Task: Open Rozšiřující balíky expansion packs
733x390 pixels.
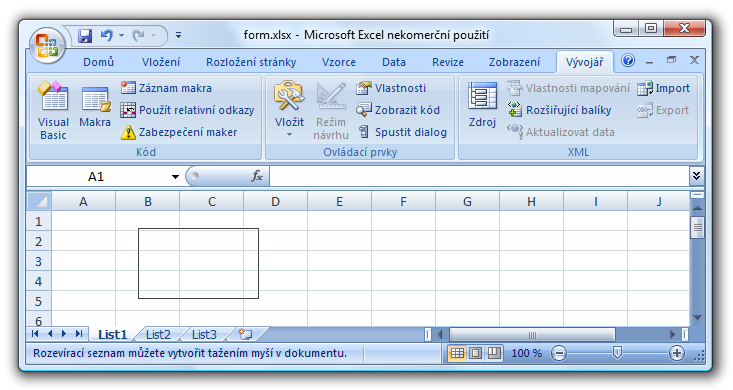Action: [559, 110]
